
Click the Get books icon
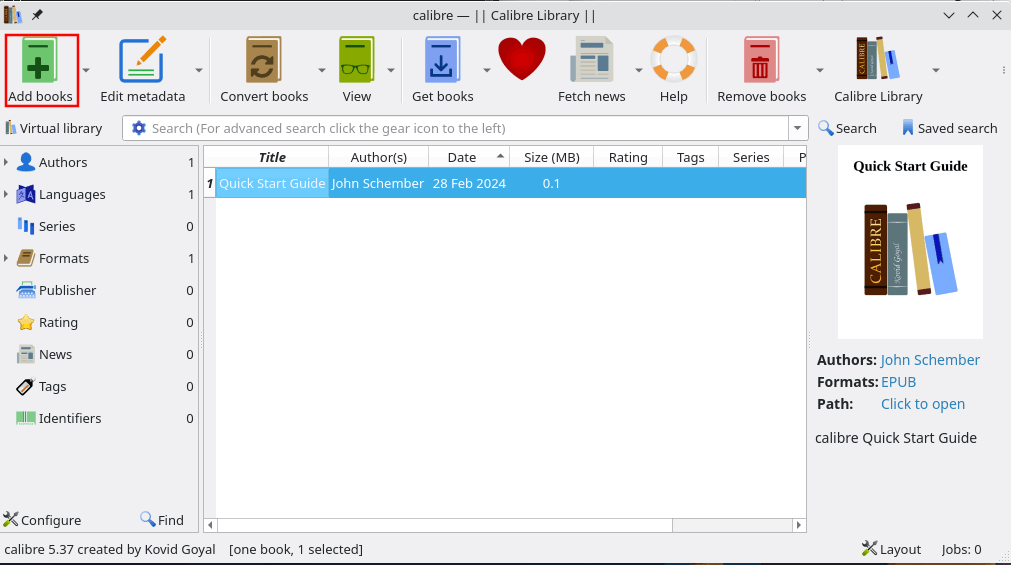(442, 62)
